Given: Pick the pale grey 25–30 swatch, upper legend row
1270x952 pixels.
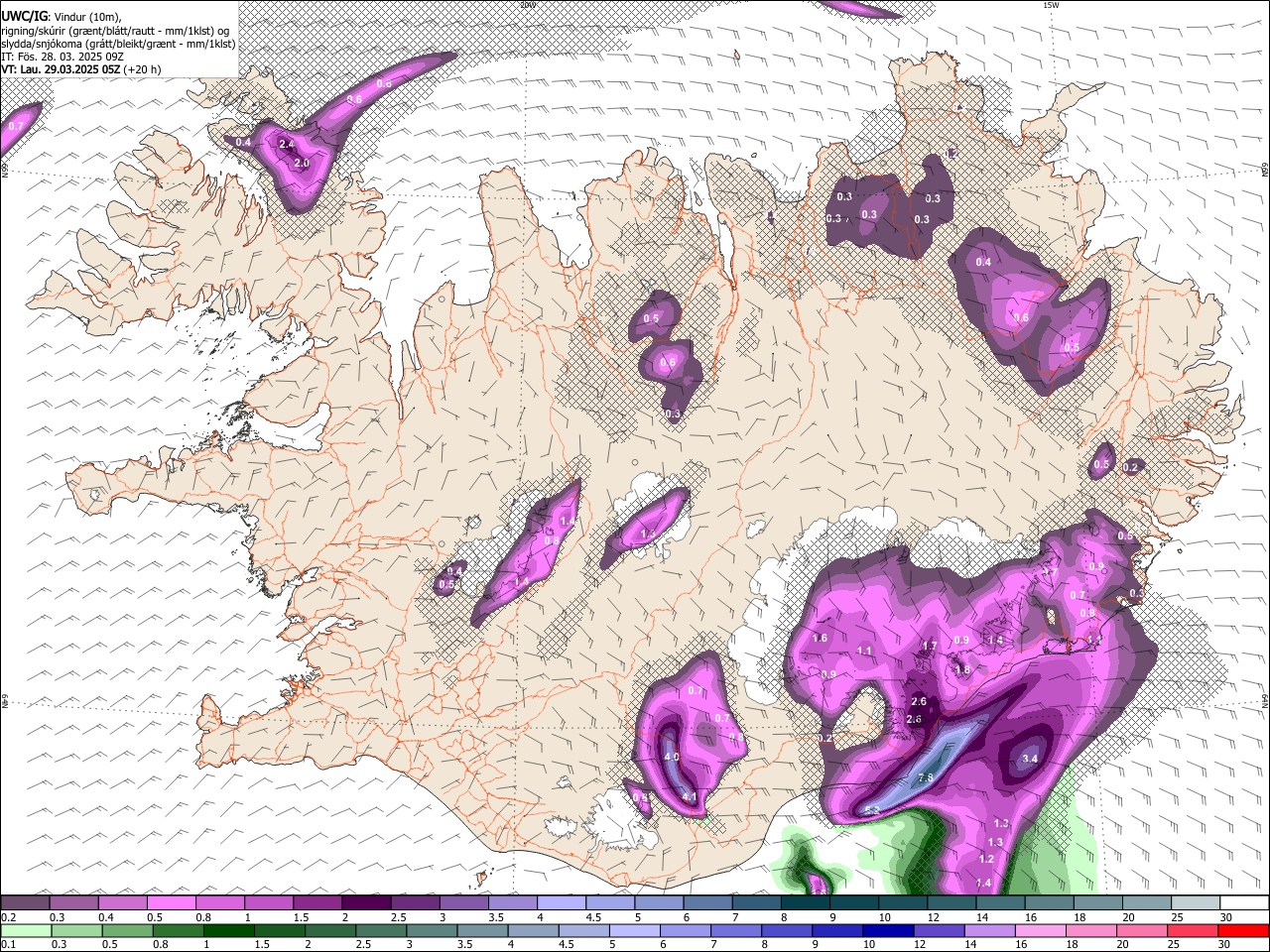Looking at the screenshot, I should point(1196,902).
